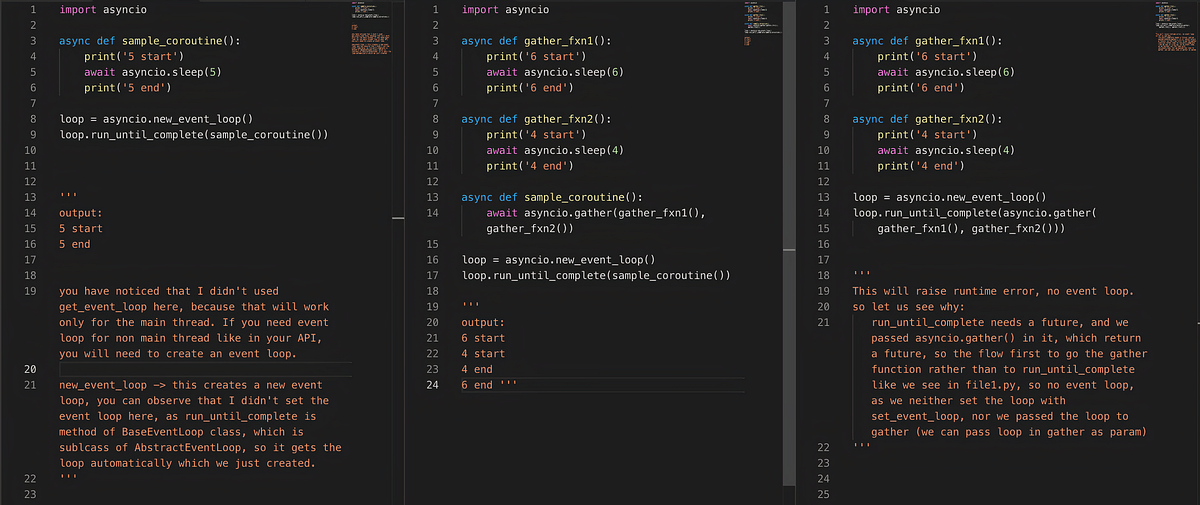Click comment 'you have noticed that I didn't used'

tap(169, 291)
